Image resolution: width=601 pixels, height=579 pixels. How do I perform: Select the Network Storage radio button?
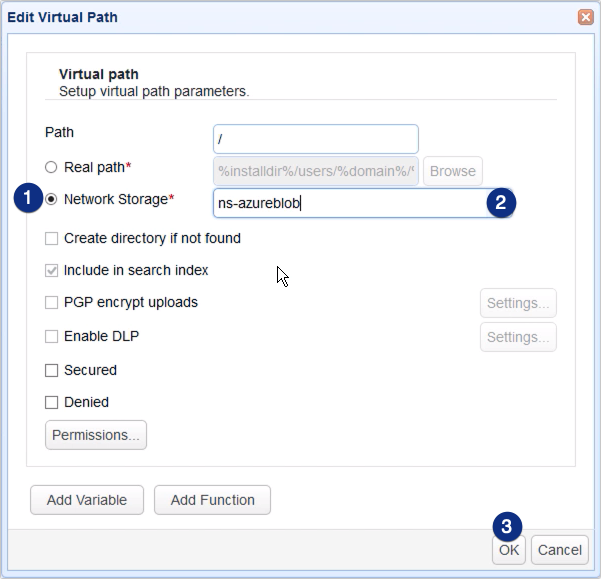51,199
